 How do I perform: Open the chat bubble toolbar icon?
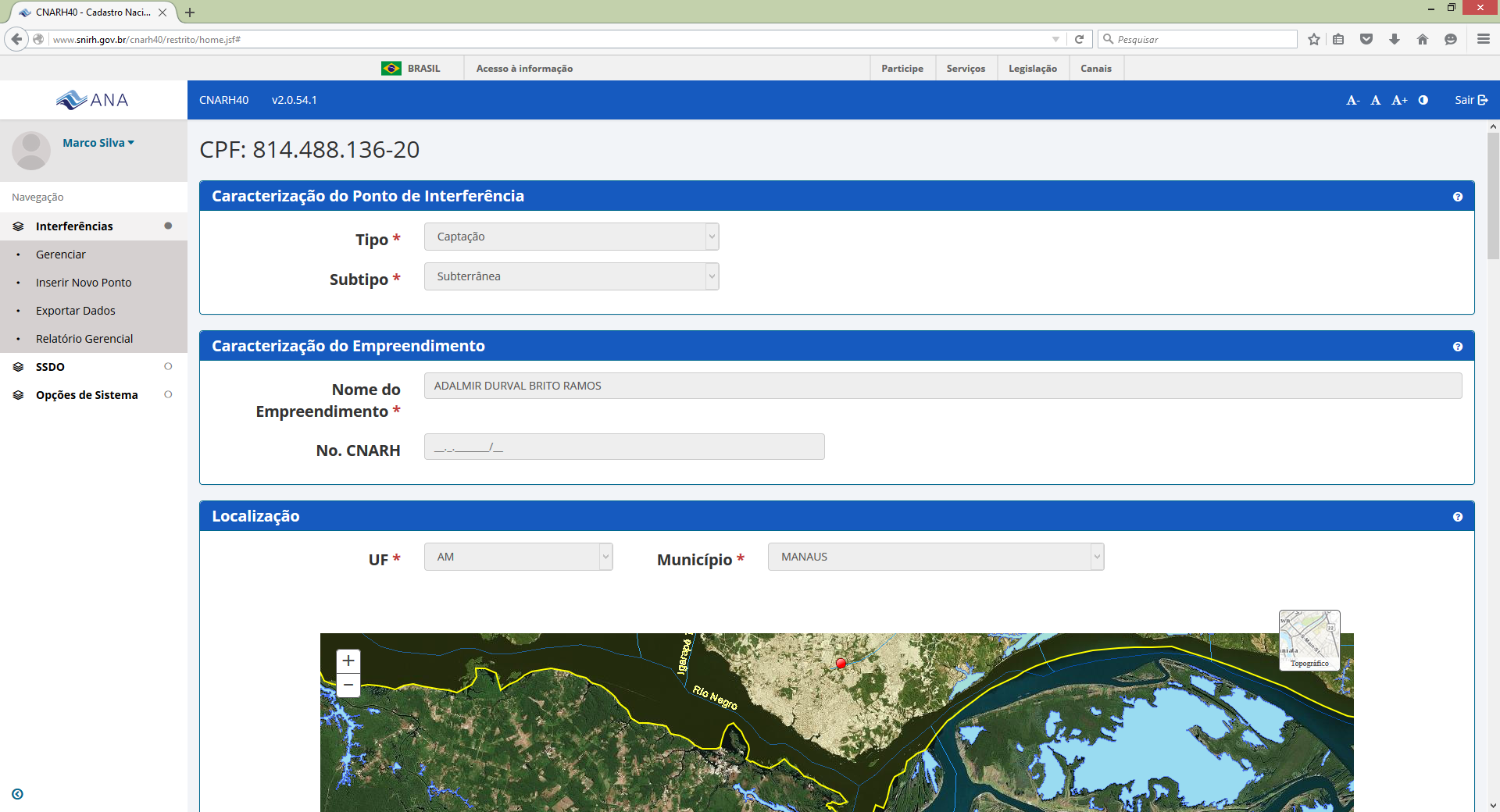coord(1451,39)
